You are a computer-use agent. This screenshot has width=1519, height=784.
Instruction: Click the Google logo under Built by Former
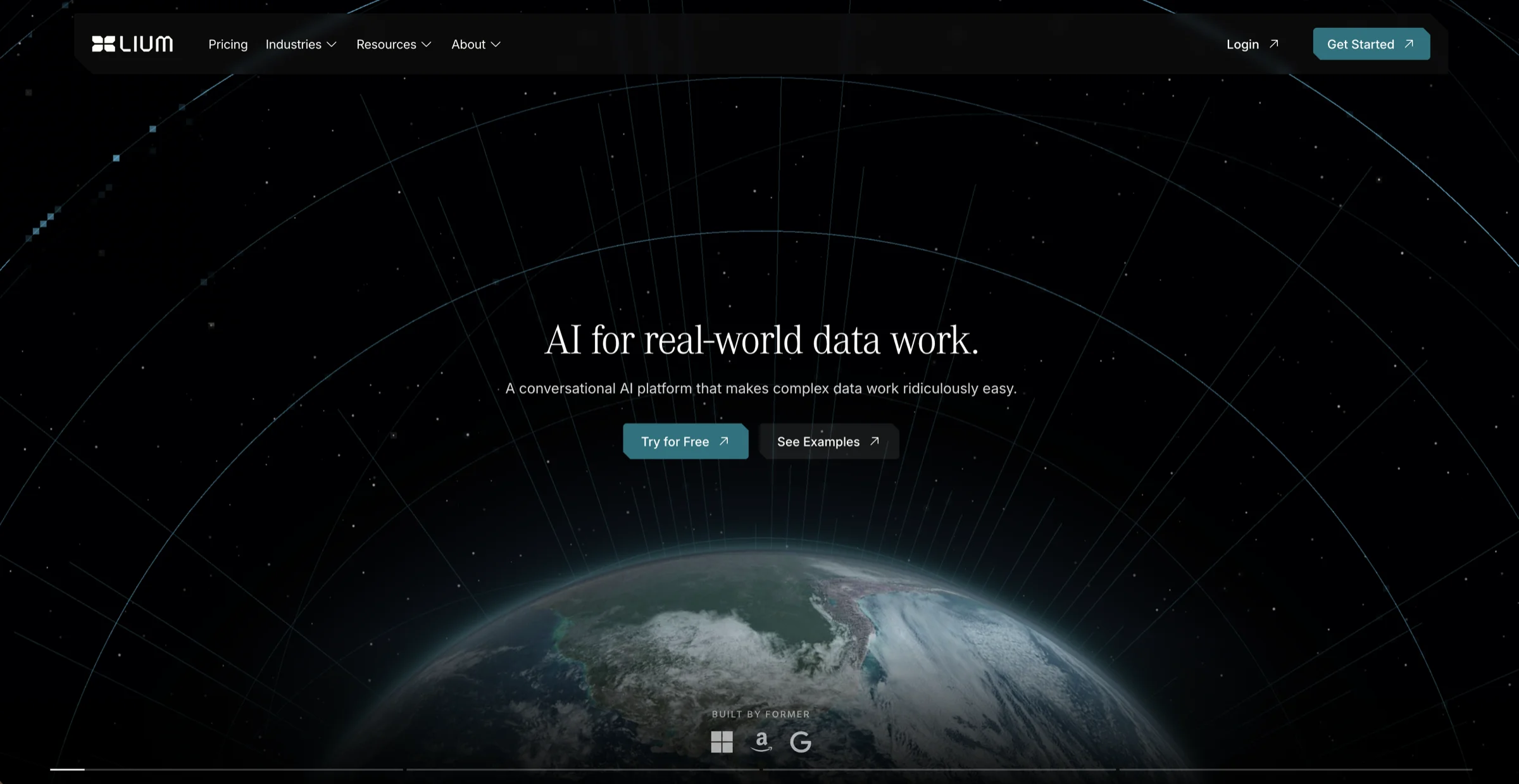point(801,742)
